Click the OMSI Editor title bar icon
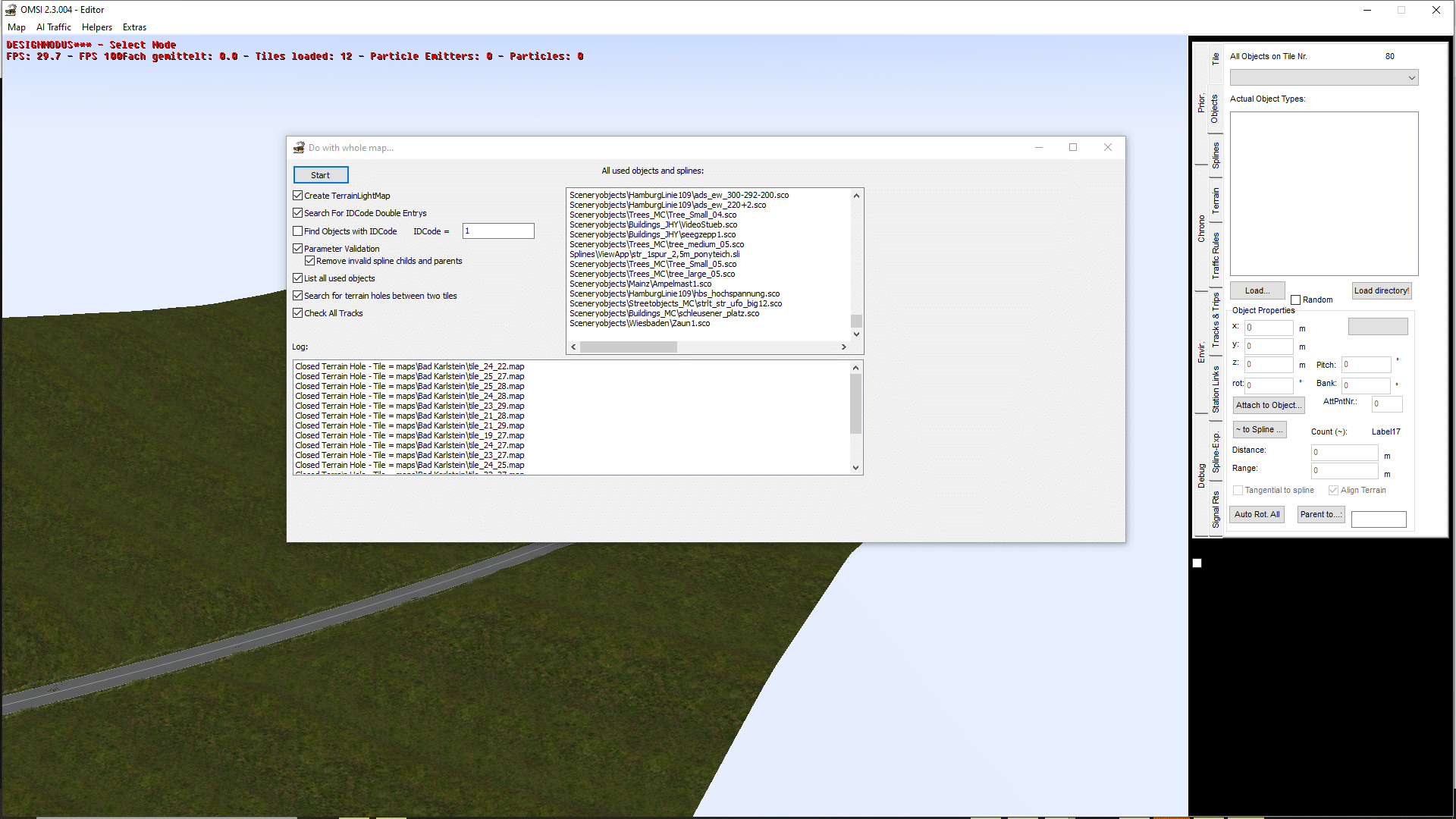 pyautogui.click(x=11, y=10)
